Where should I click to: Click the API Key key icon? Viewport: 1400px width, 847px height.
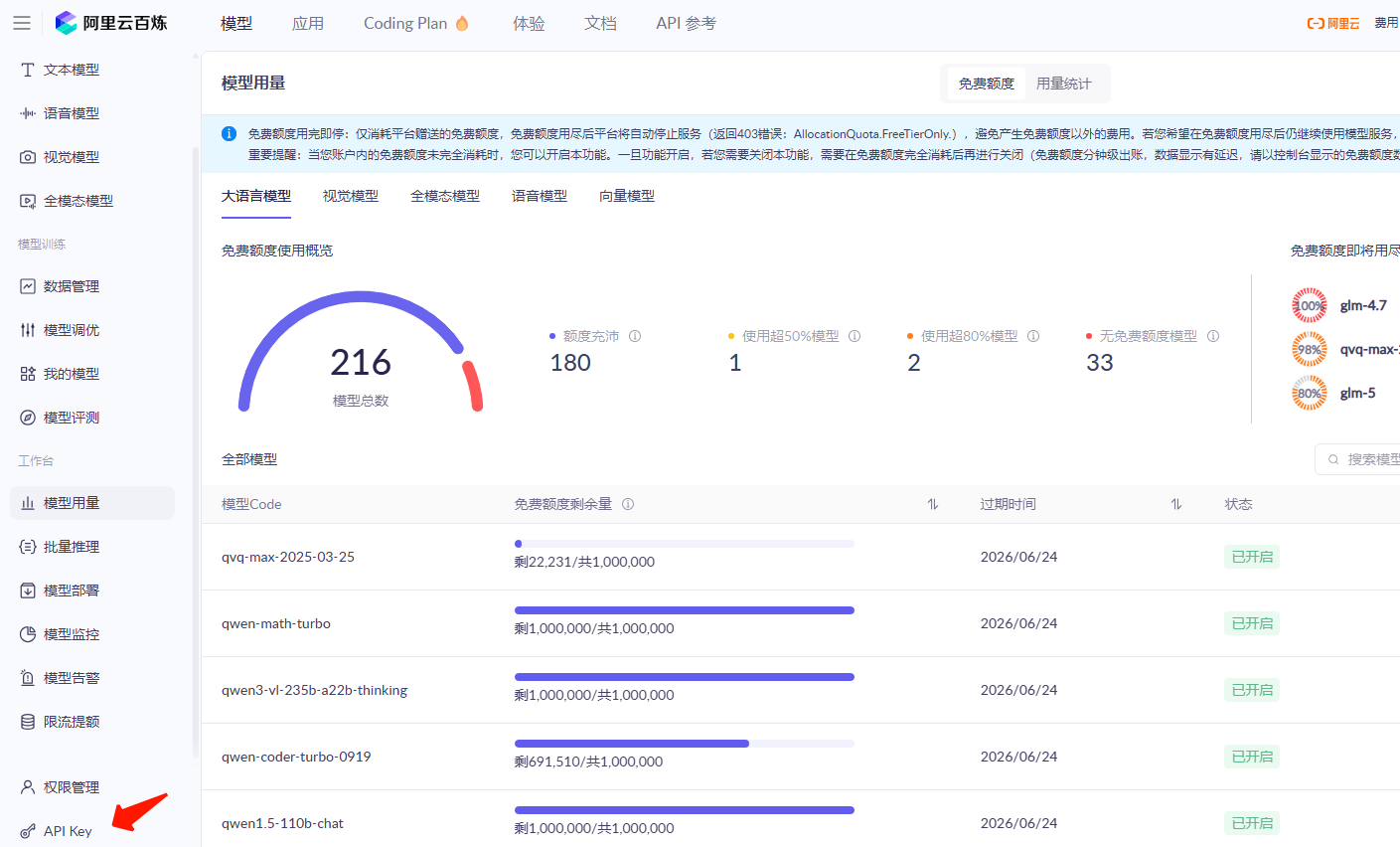point(28,831)
